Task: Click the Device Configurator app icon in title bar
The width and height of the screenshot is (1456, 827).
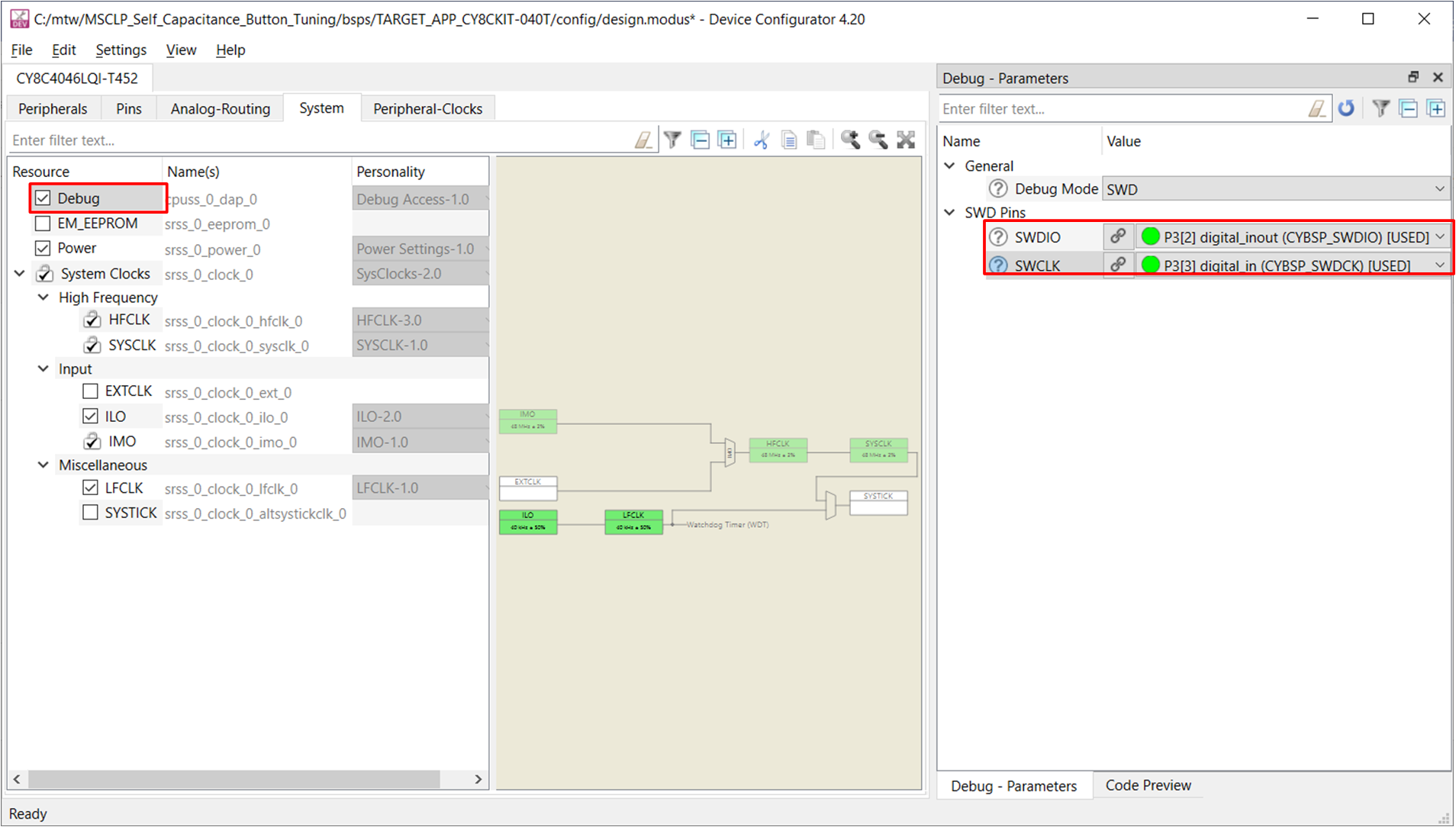Action: tap(18, 19)
